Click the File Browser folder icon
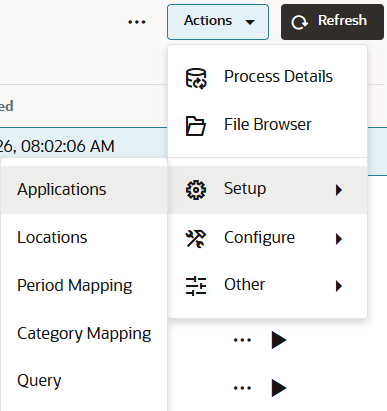 195,126
